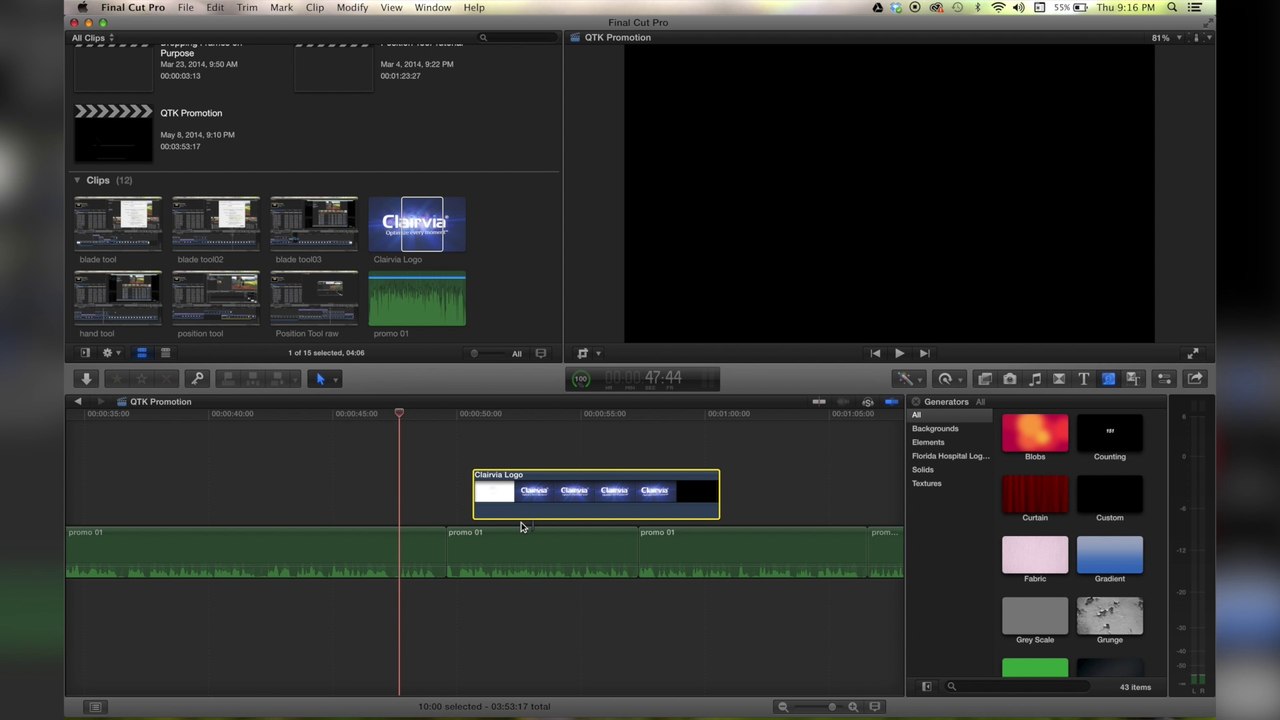The width and height of the screenshot is (1280, 720).
Task: Import media with the down-arrow button
Action: click(86, 379)
